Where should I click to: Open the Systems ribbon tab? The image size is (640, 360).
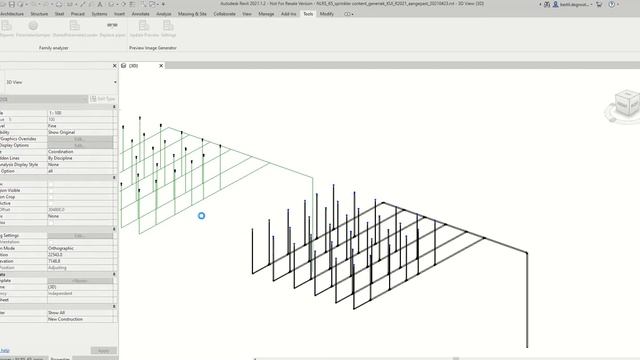tap(99, 14)
